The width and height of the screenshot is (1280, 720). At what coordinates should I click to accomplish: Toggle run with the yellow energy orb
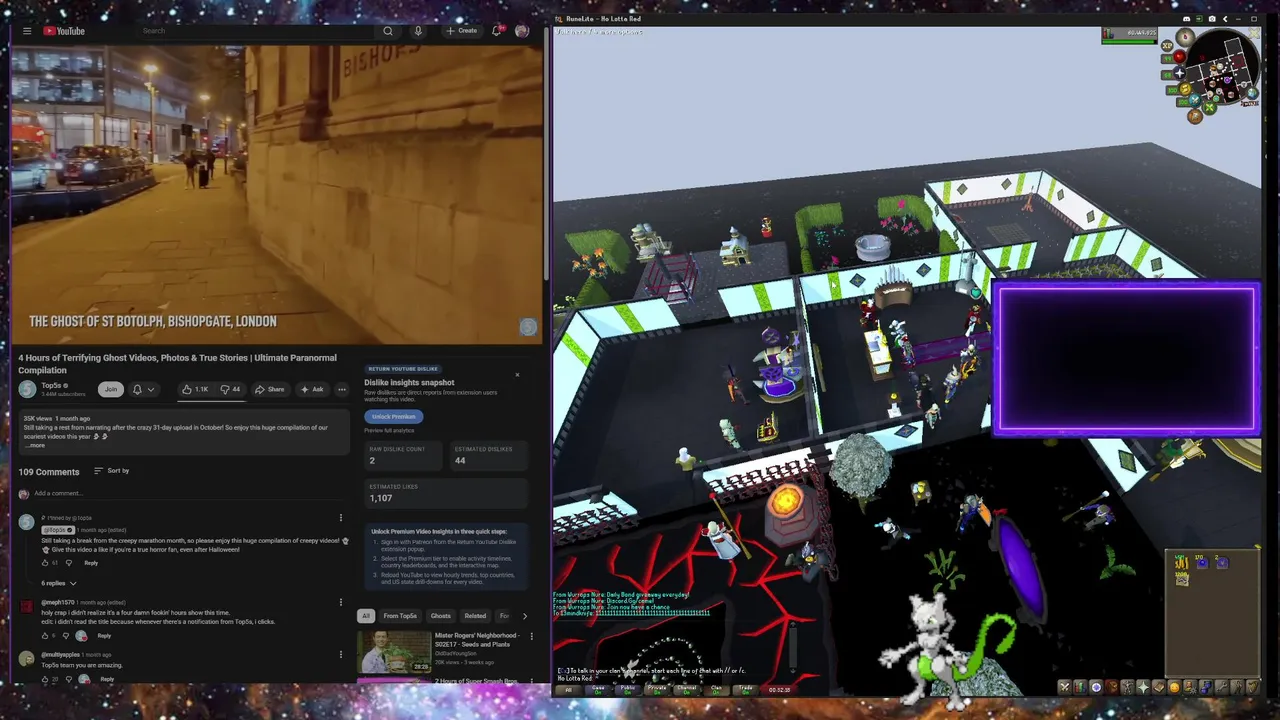(1185, 88)
